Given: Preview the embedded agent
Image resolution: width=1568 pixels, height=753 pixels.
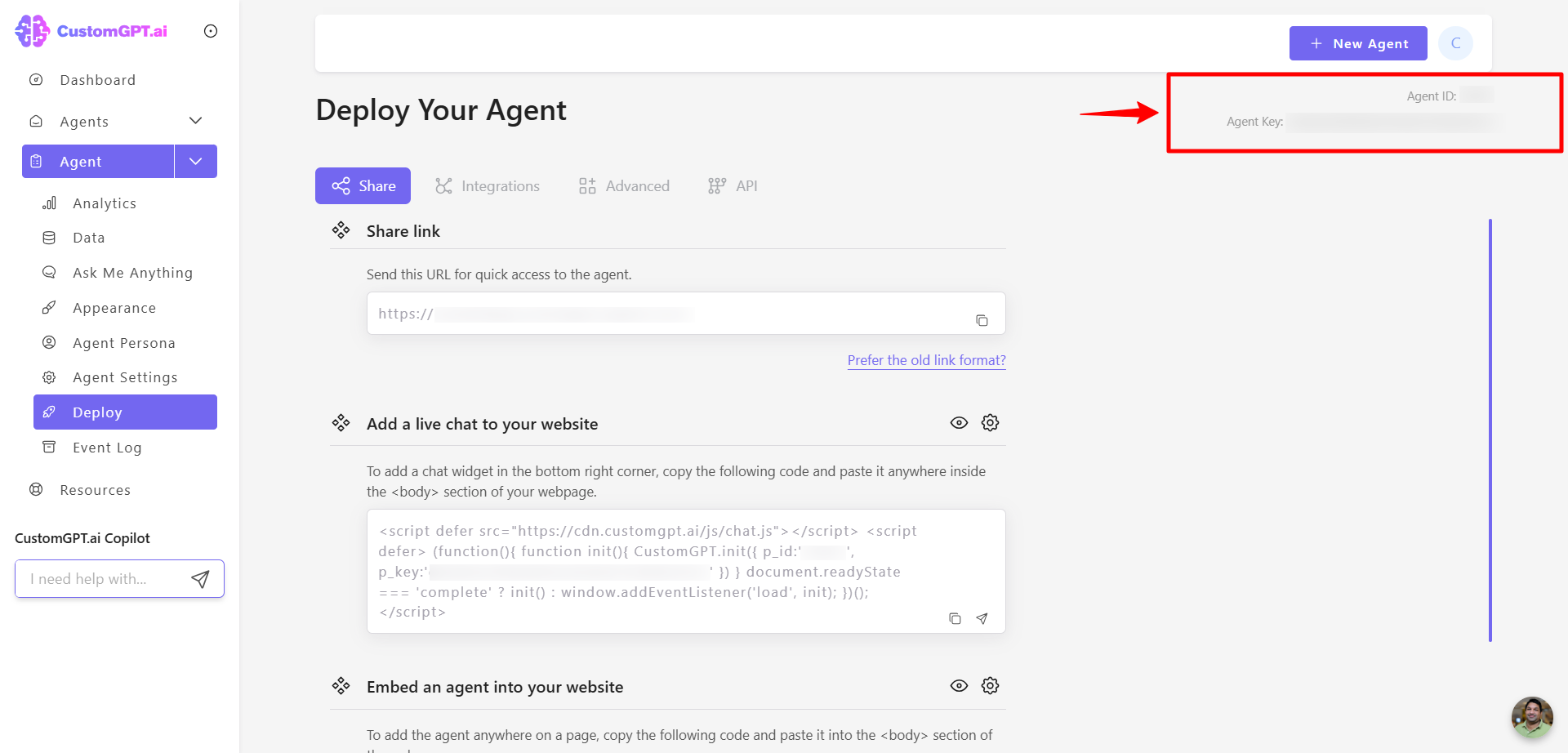Looking at the screenshot, I should point(959,686).
